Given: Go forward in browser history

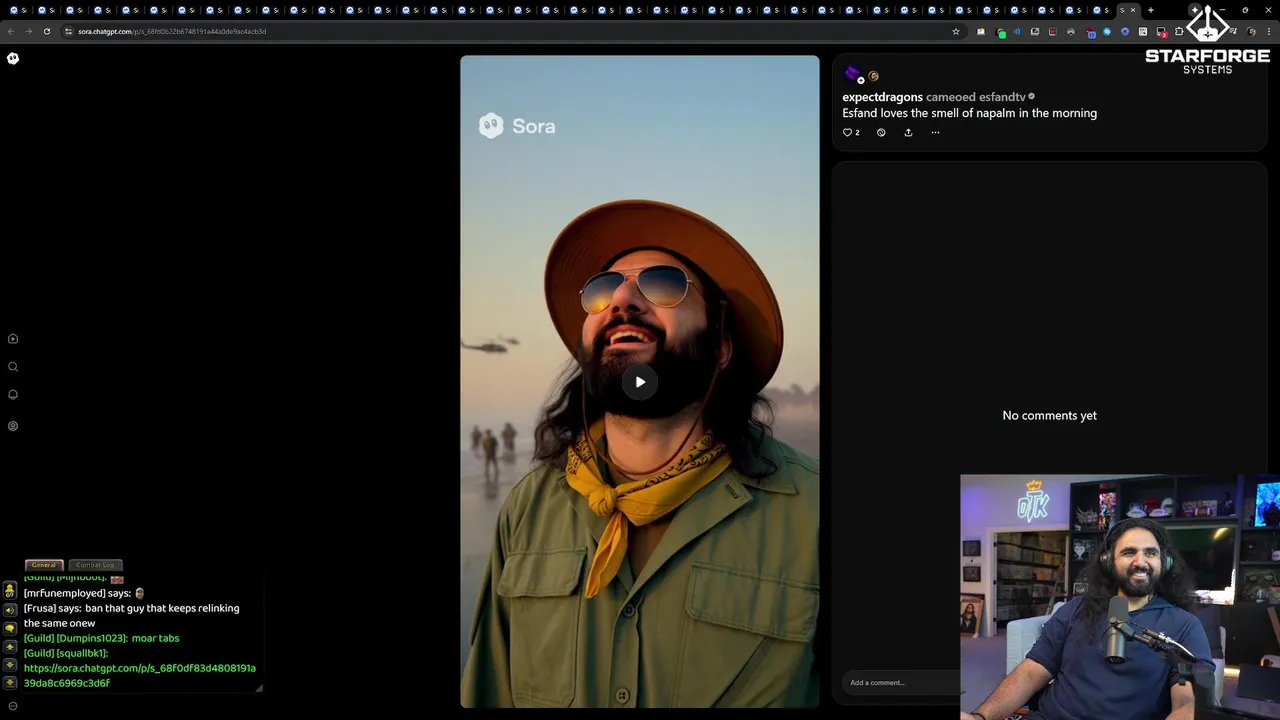Looking at the screenshot, I should pyautogui.click(x=28, y=31).
